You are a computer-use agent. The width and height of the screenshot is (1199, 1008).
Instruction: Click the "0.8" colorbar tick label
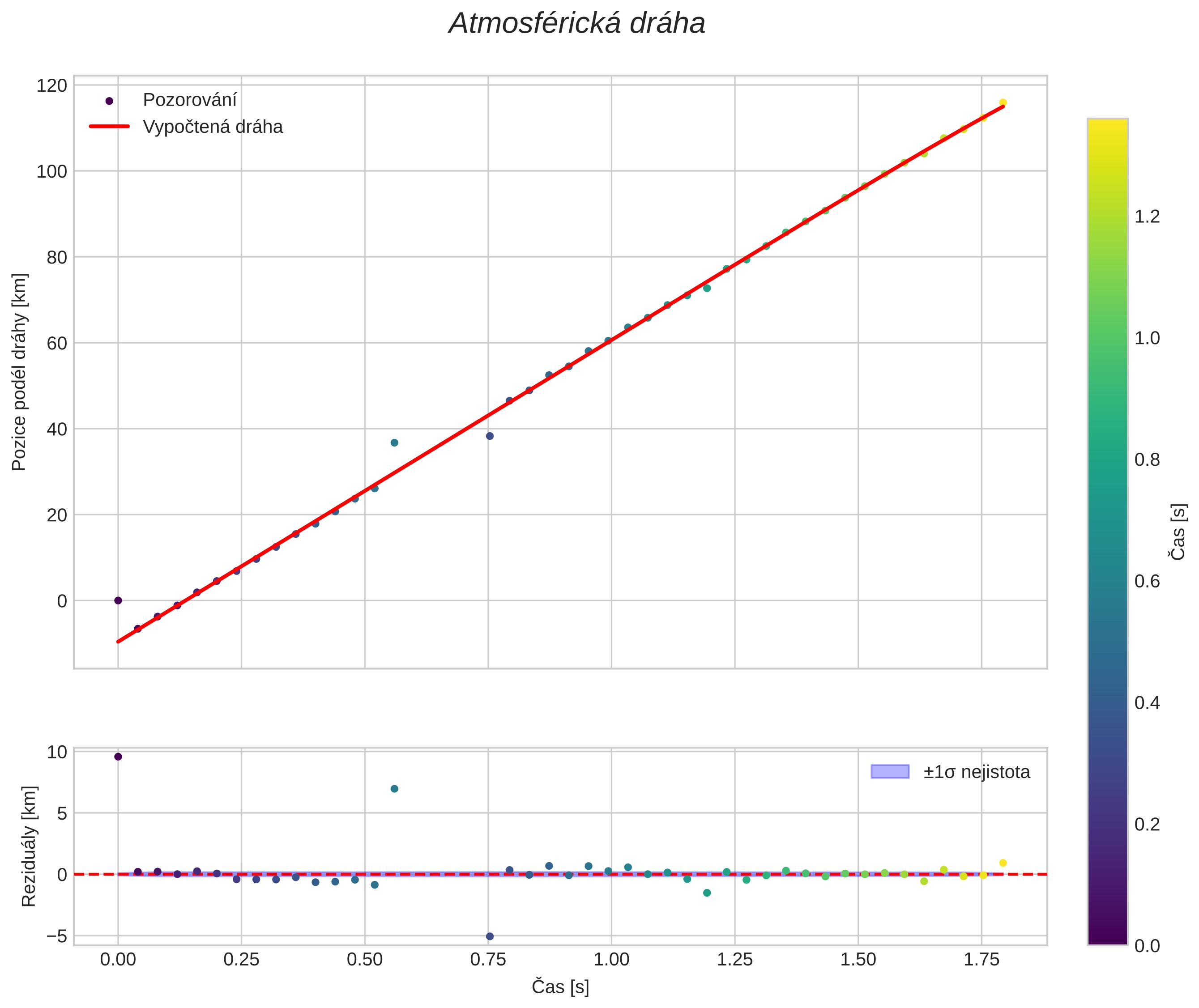tap(1147, 460)
